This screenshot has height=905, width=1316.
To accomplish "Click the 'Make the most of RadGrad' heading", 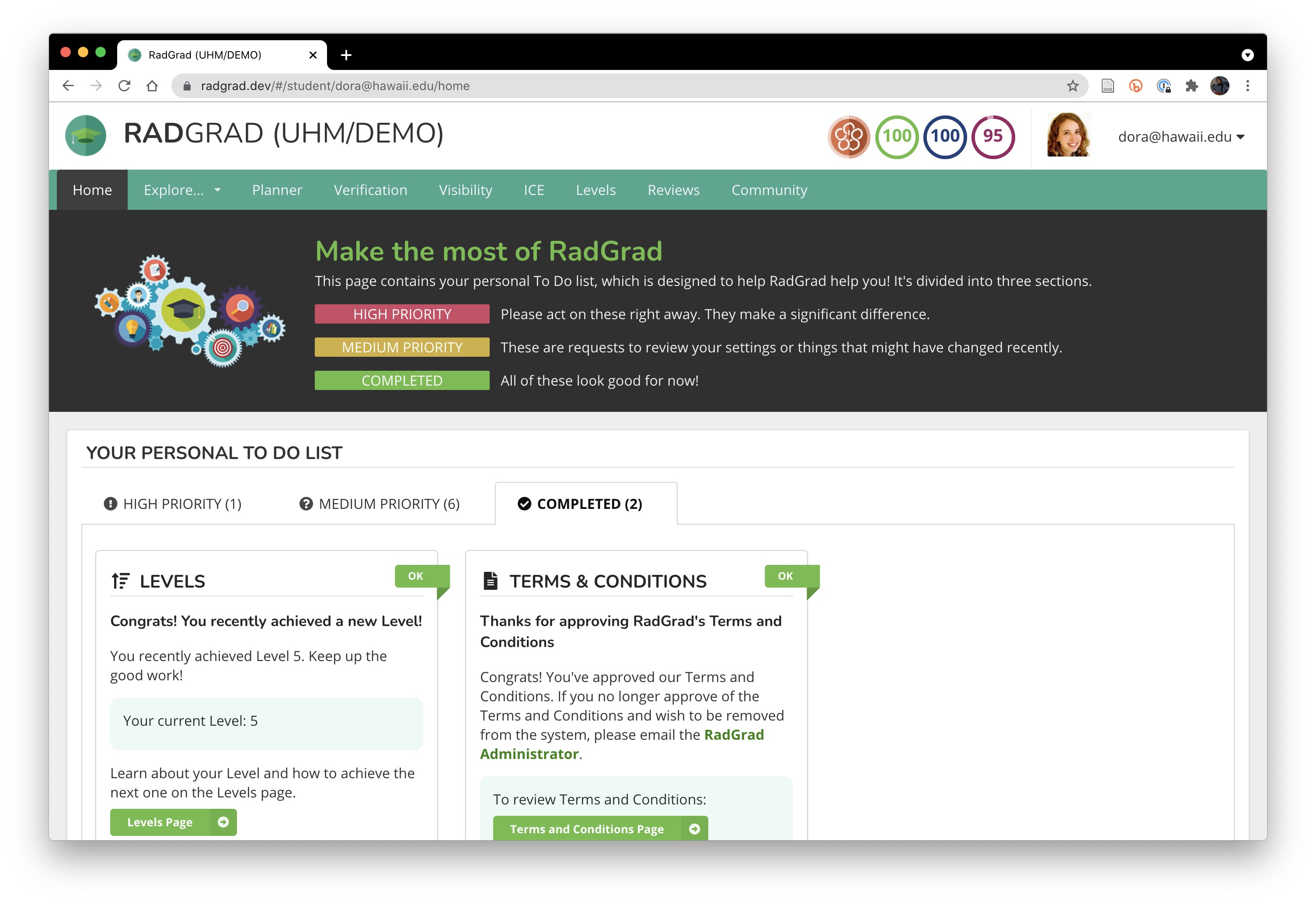I will click(489, 251).
